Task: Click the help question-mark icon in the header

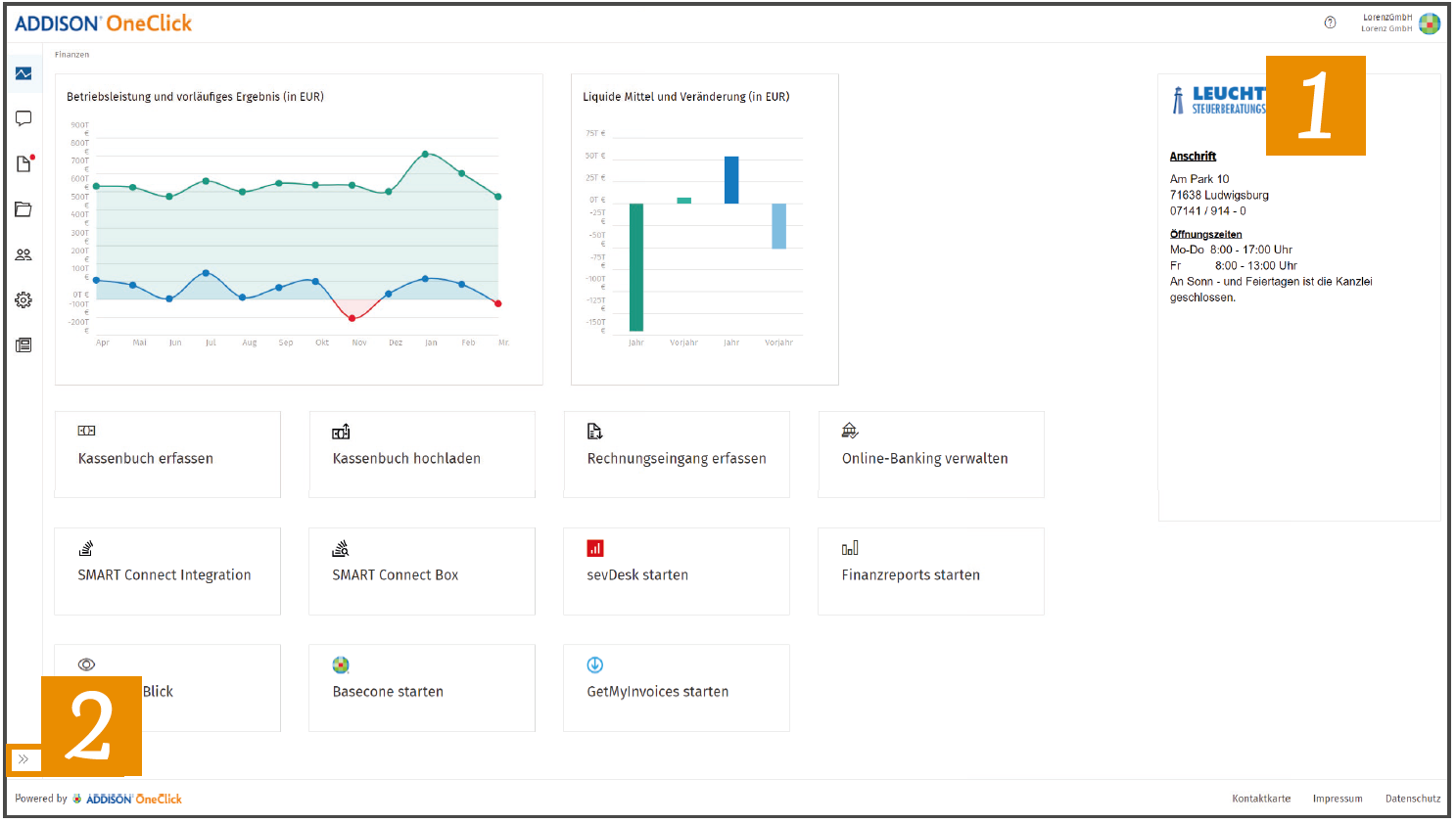Action: click(1330, 23)
